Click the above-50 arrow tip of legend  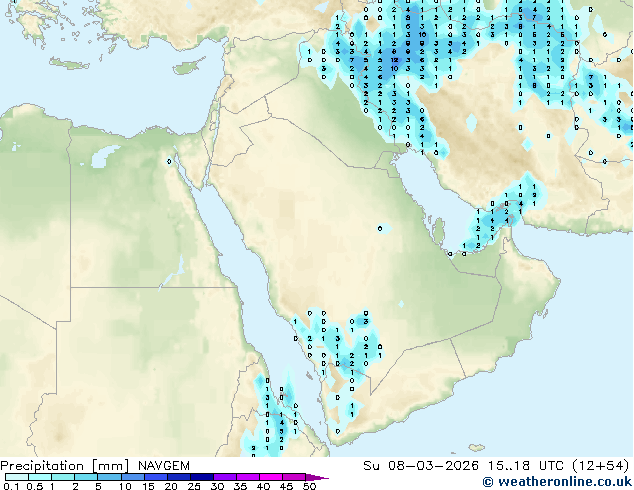317,477
